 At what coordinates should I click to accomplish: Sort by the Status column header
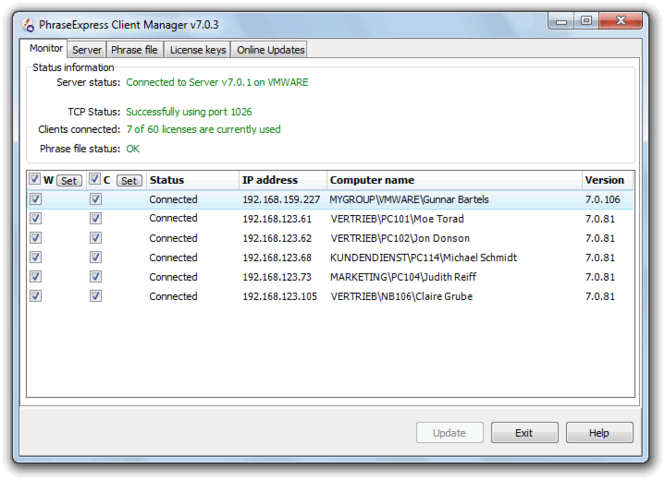pos(193,180)
